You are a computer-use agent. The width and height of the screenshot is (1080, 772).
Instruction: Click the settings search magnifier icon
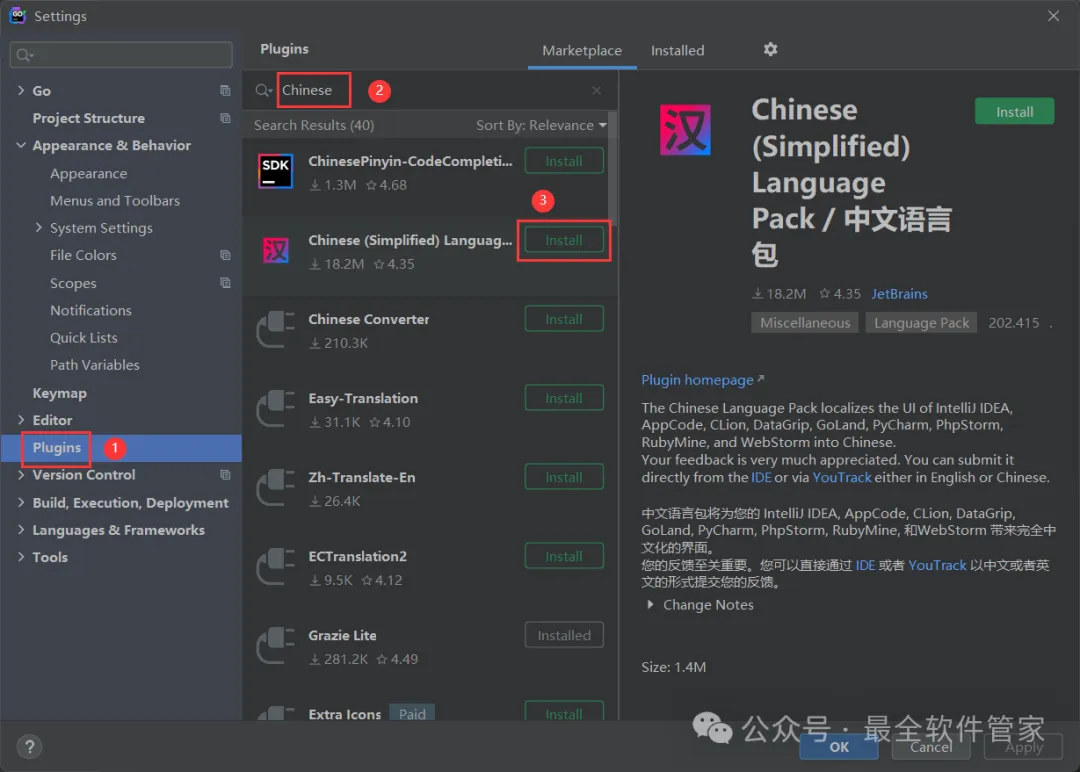(x=24, y=55)
